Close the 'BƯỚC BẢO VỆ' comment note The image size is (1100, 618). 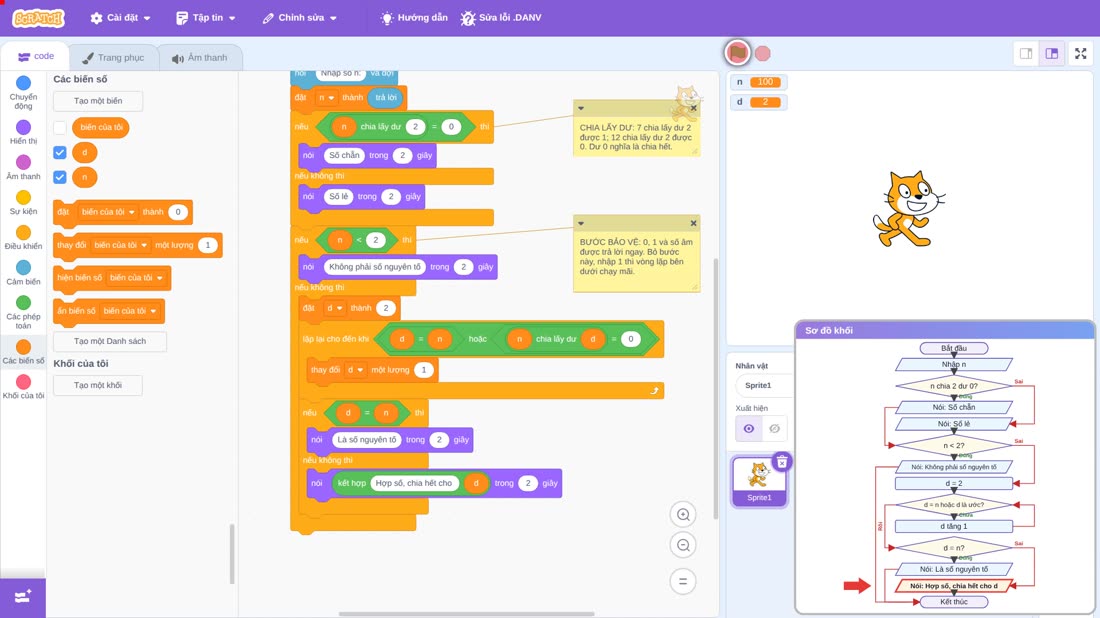tap(693, 223)
